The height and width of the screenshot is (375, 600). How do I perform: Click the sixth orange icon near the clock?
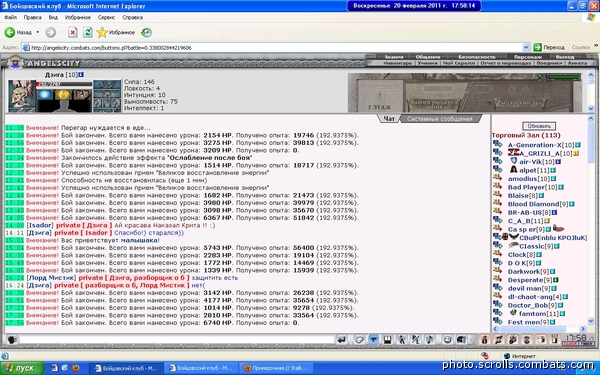click(x=555, y=339)
